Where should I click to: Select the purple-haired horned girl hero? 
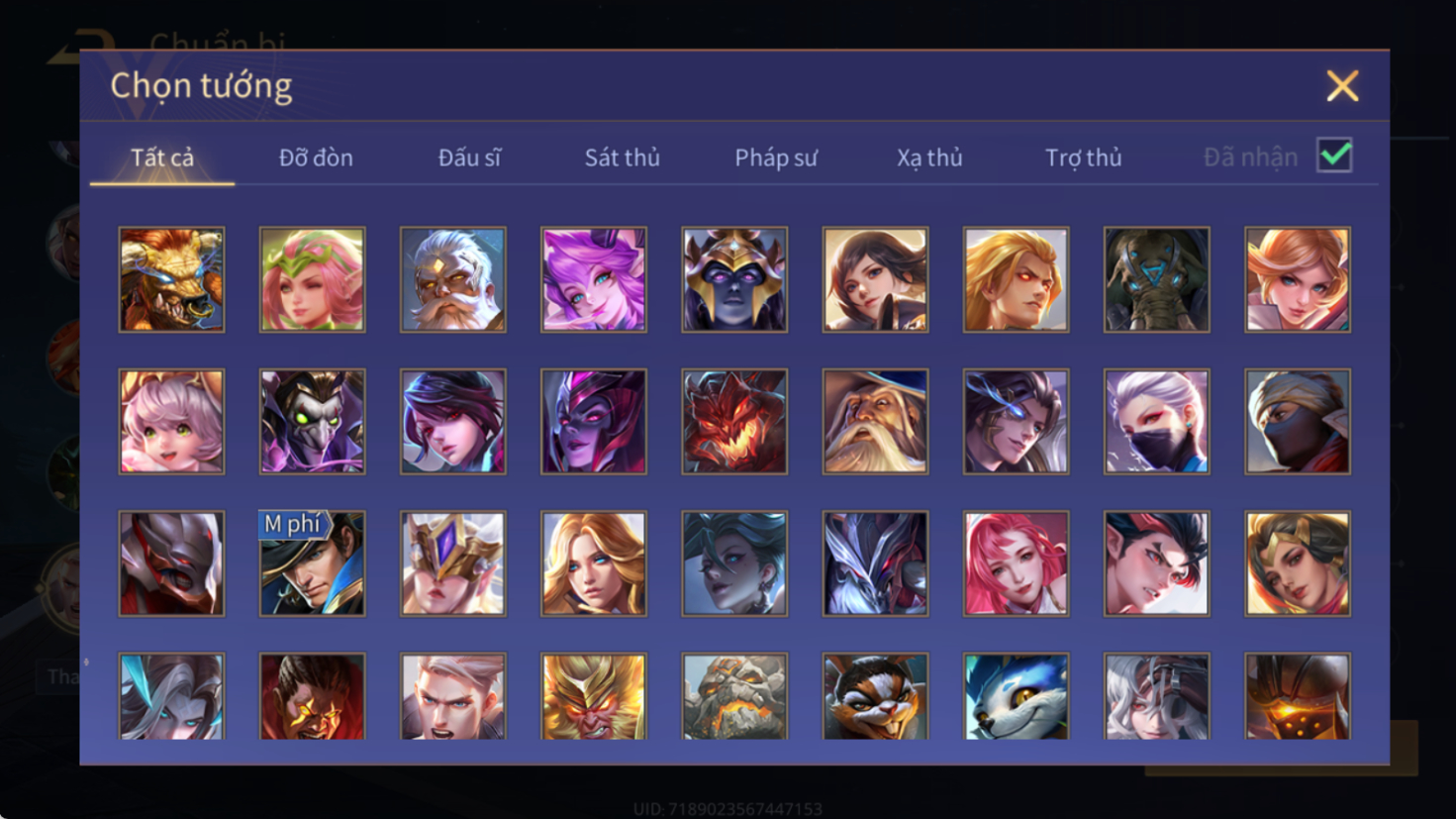point(594,279)
